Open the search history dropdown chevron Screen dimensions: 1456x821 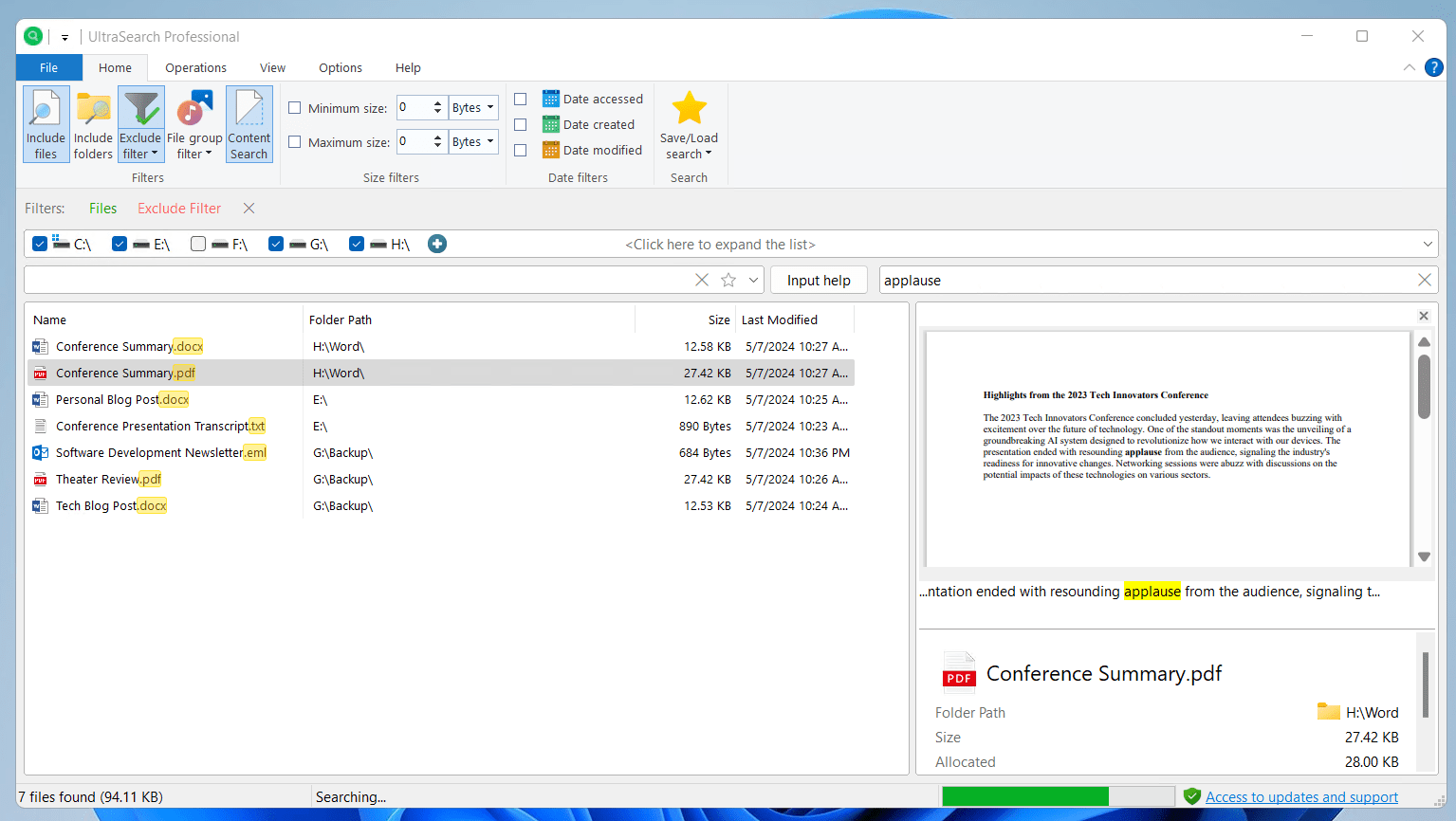coord(754,280)
